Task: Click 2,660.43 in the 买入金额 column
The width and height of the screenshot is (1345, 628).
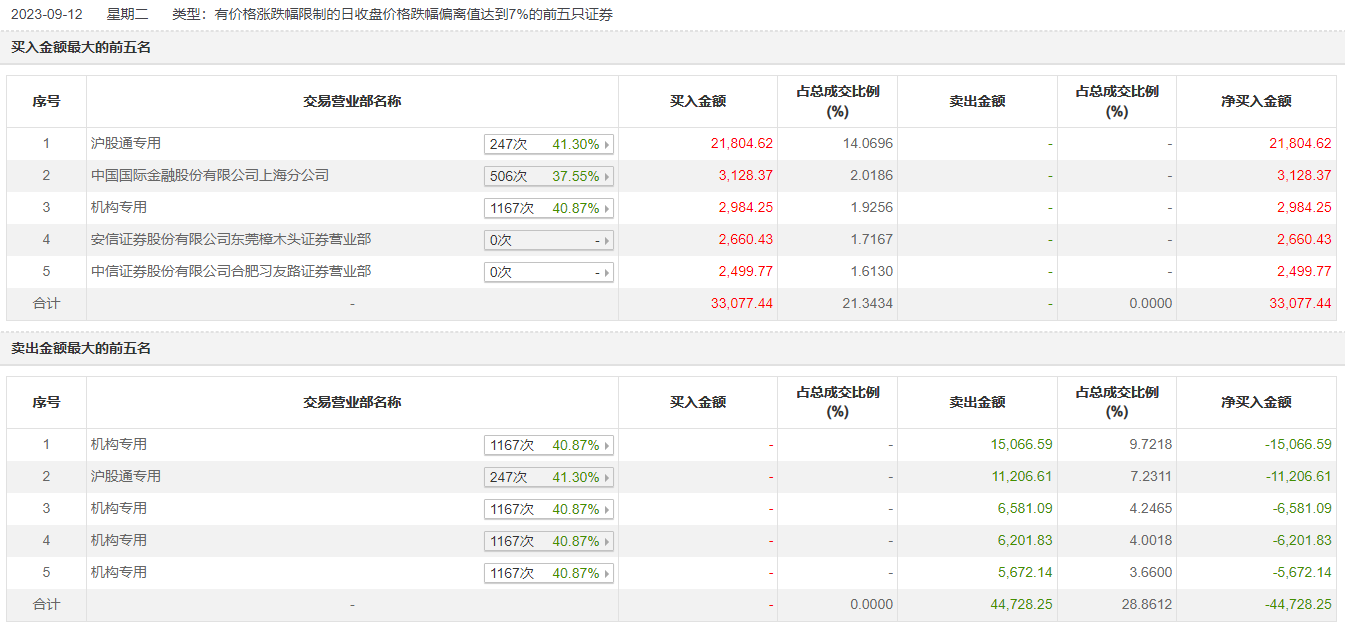Action: (746, 240)
